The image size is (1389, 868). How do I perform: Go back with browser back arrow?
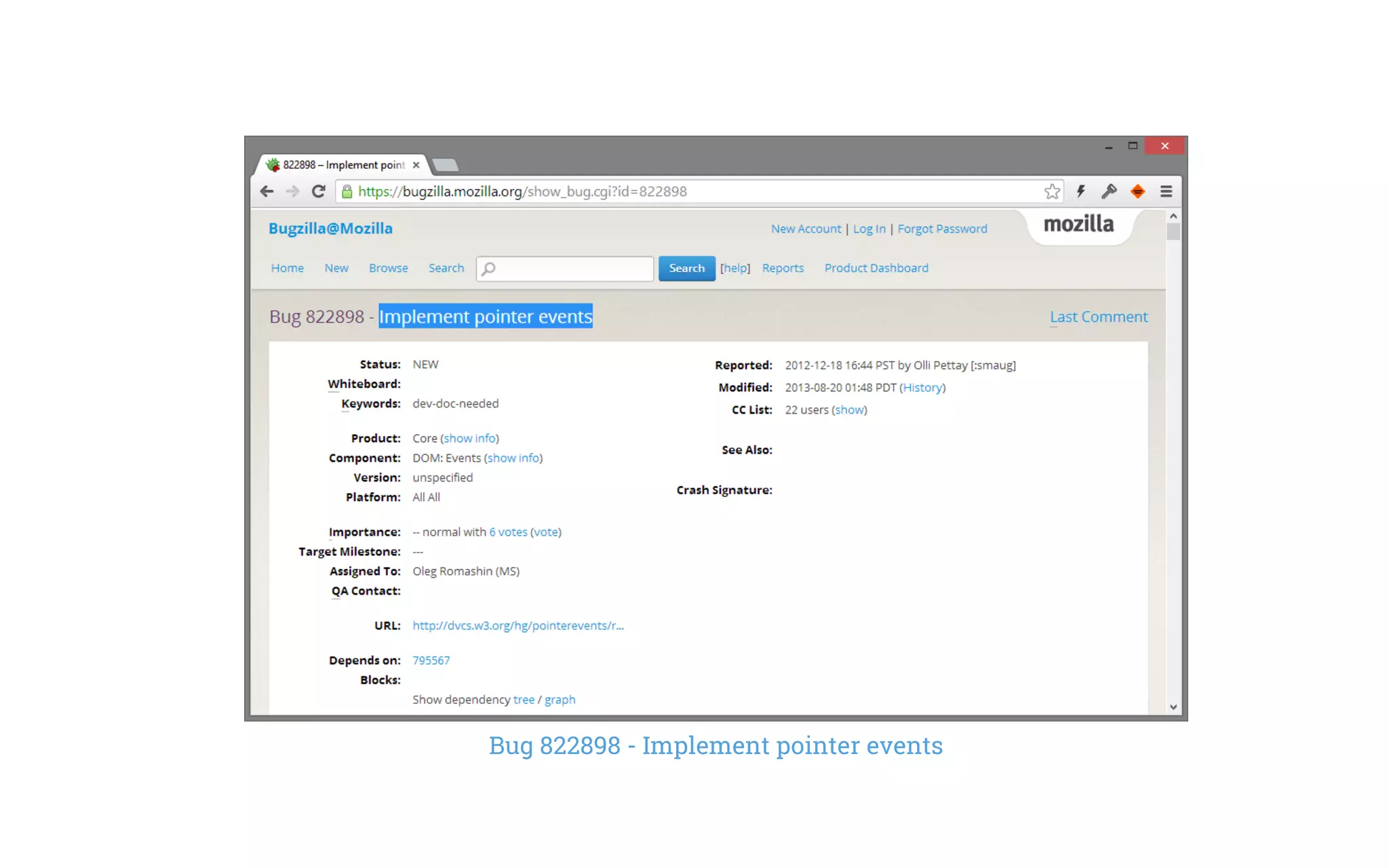(x=267, y=191)
